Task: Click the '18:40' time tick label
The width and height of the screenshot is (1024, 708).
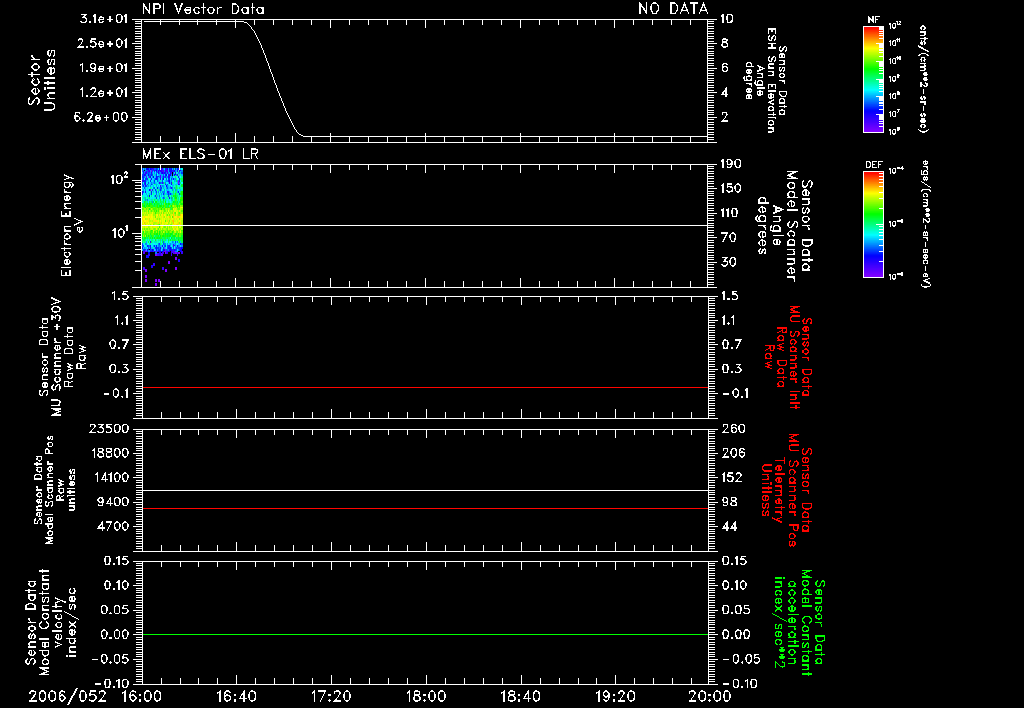Action: pos(520,697)
